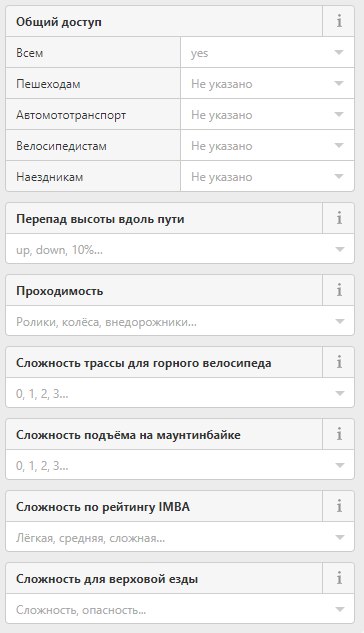The height and width of the screenshot is (633, 364).
Task: Expand the Всем access dropdown arrow
Action: point(339,52)
